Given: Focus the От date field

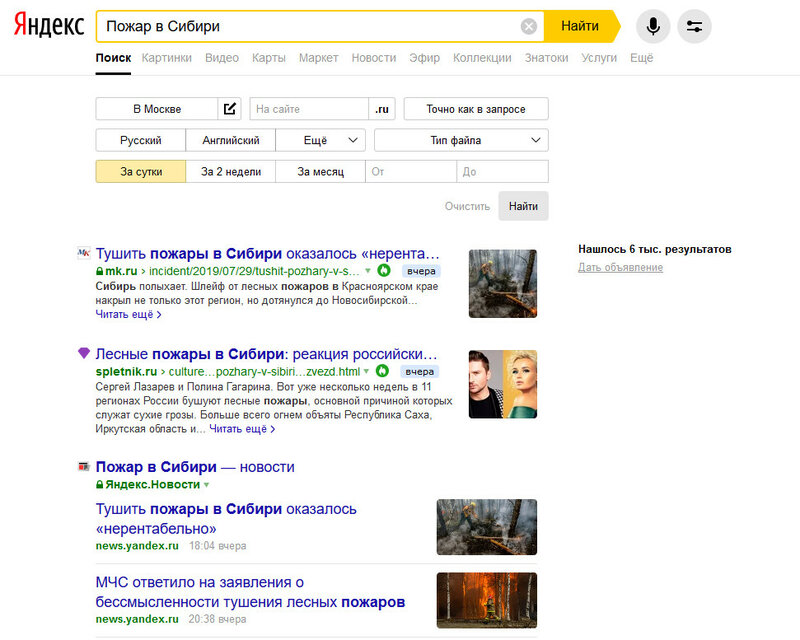Looking at the screenshot, I should click(411, 171).
